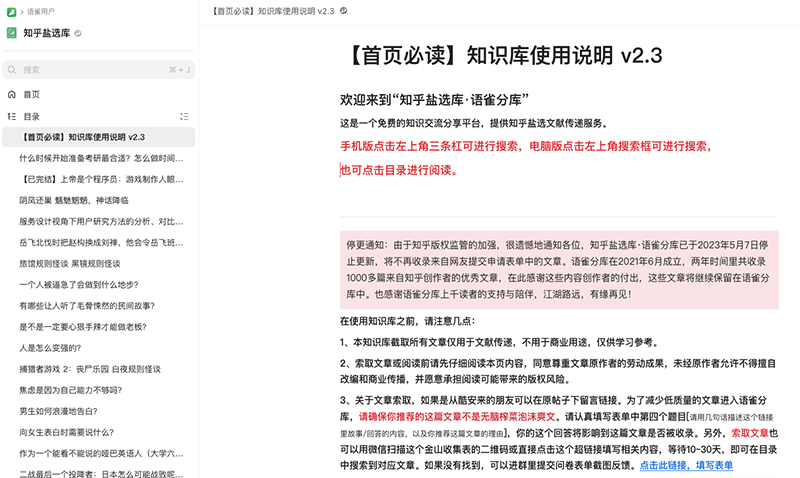The width and height of the screenshot is (800, 478).
Task: Open 捕猎者游戏 2：丧尸乐园 article
Action: coord(90,369)
